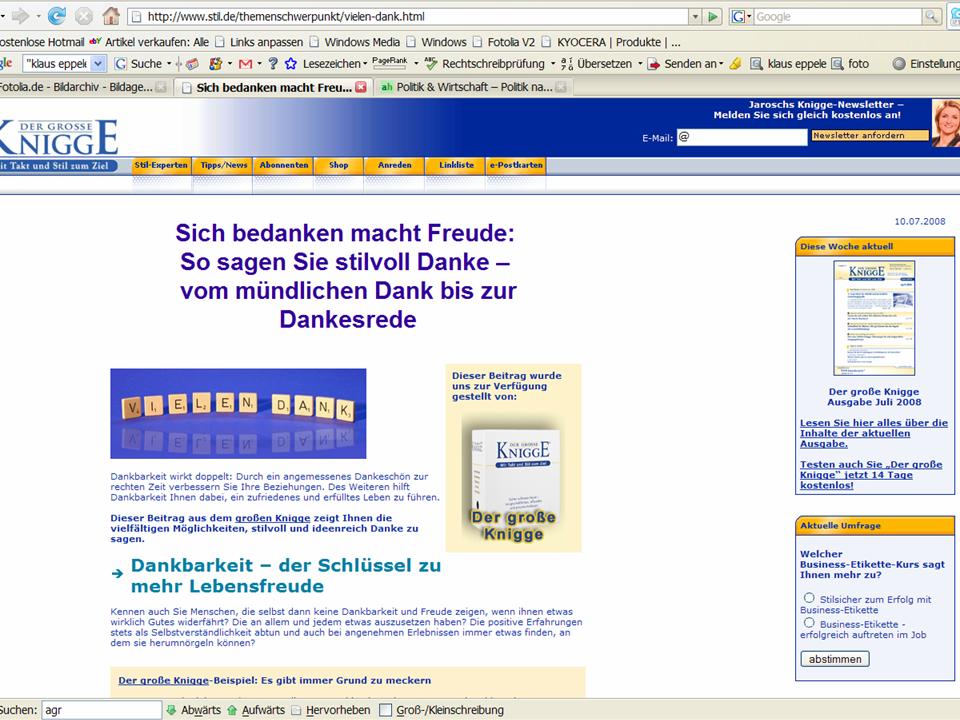Viewport: 960px width, 720px height.
Task: Switch to the 'Politik & Wirtschaft' tab
Action: point(472,87)
